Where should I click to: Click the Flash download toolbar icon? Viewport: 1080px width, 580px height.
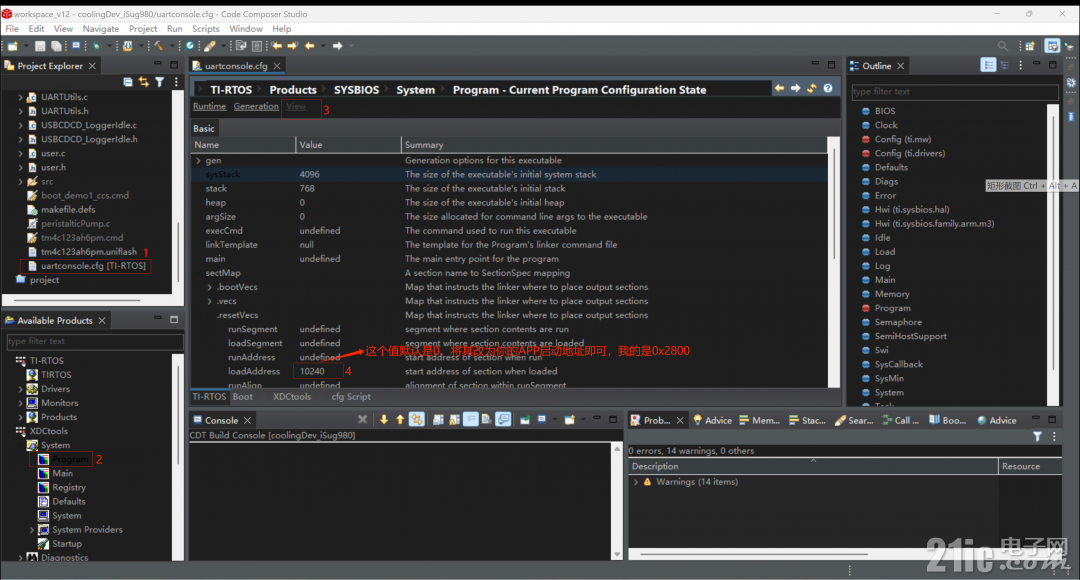(x=128, y=46)
